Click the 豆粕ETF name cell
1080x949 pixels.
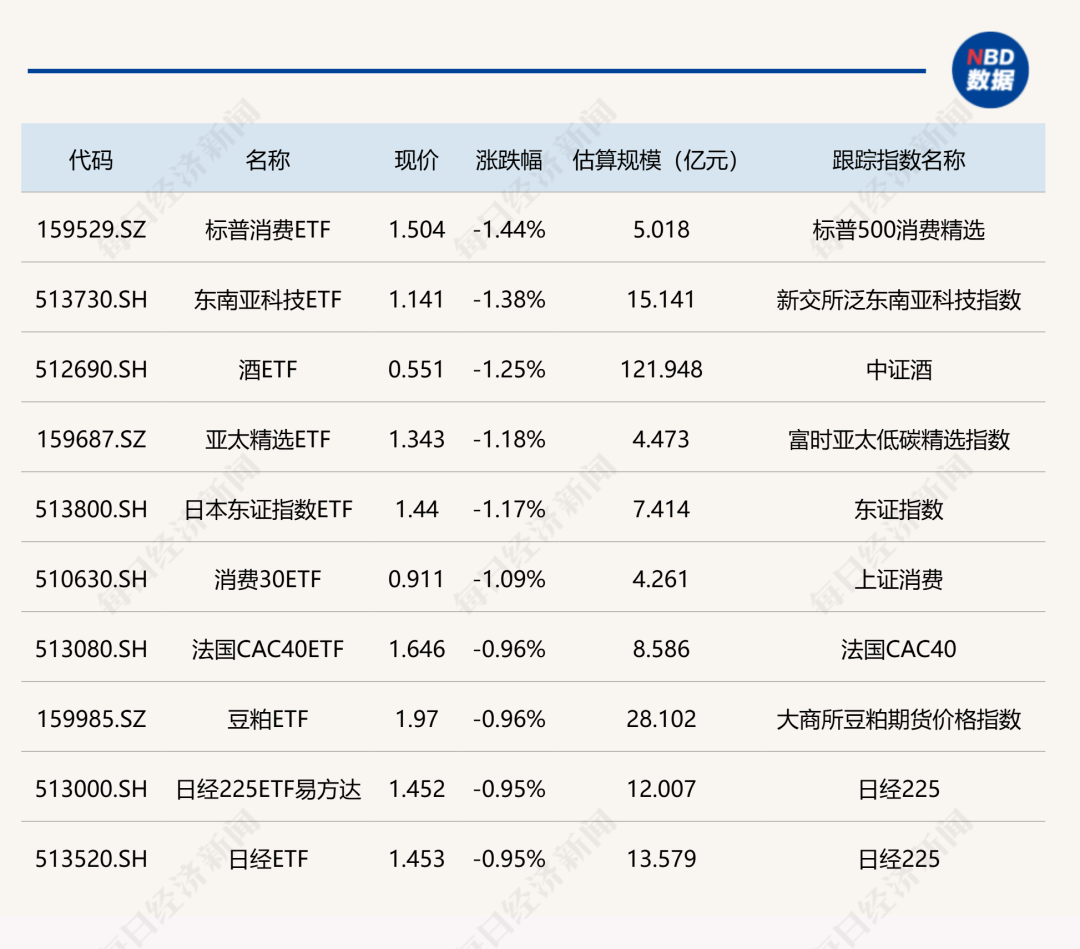pyautogui.click(x=267, y=720)
